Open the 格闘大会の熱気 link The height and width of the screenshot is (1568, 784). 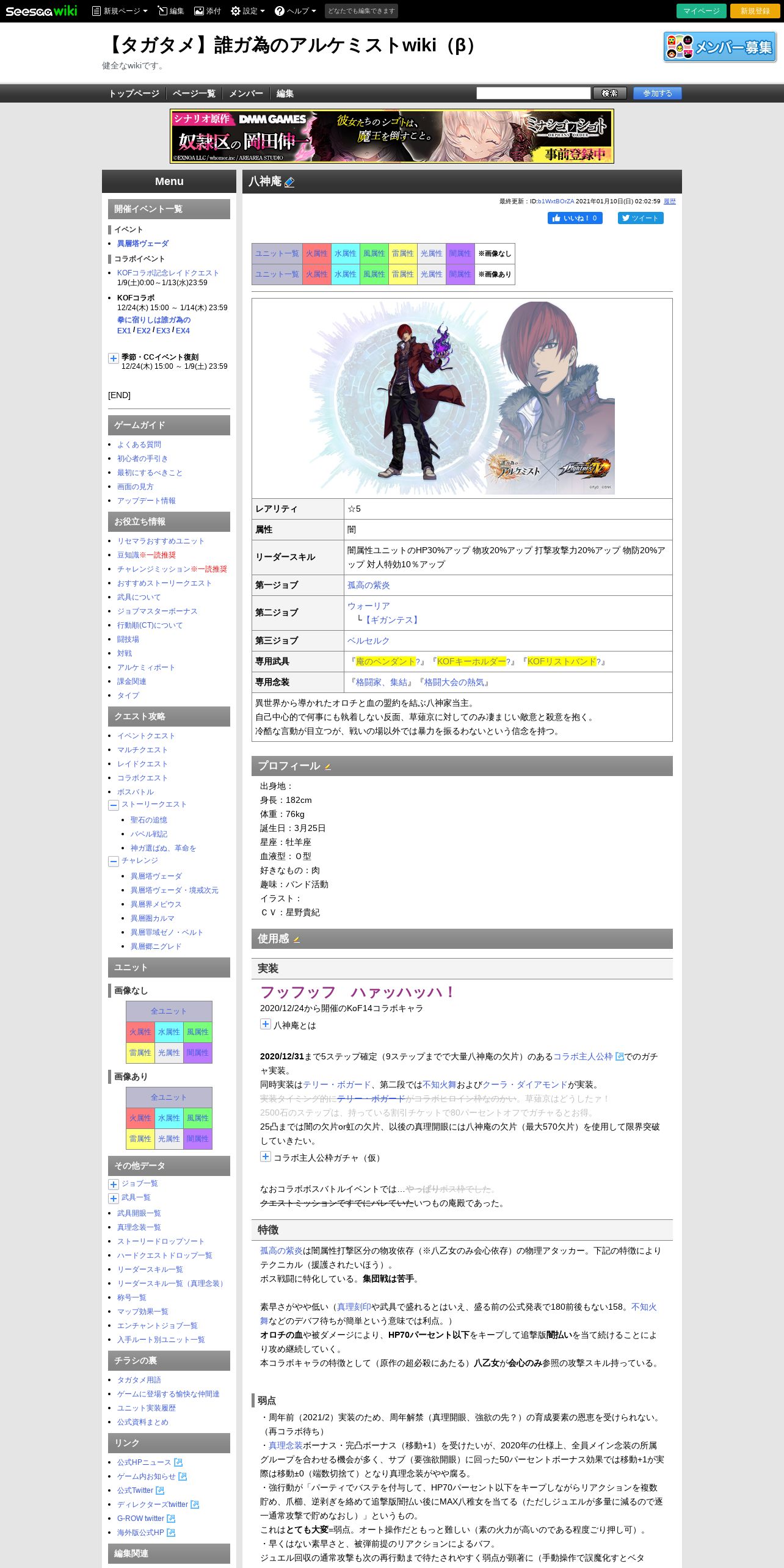pyautogui.click(x=454, y=682)
